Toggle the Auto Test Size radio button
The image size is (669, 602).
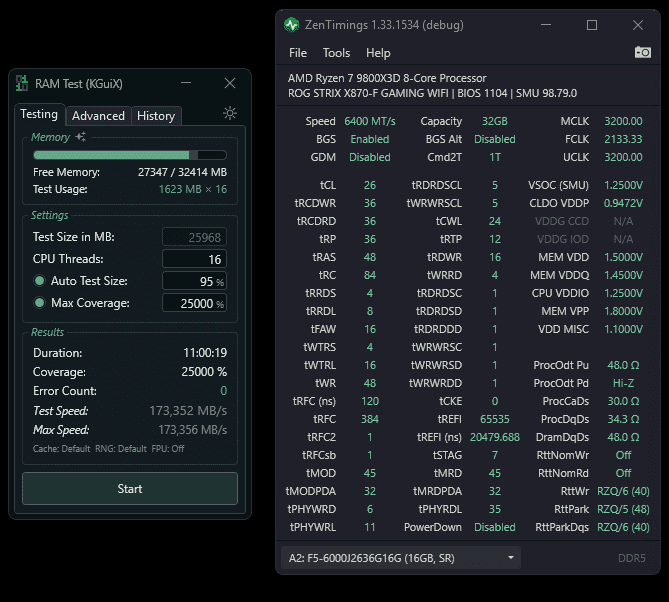point(40,281)
